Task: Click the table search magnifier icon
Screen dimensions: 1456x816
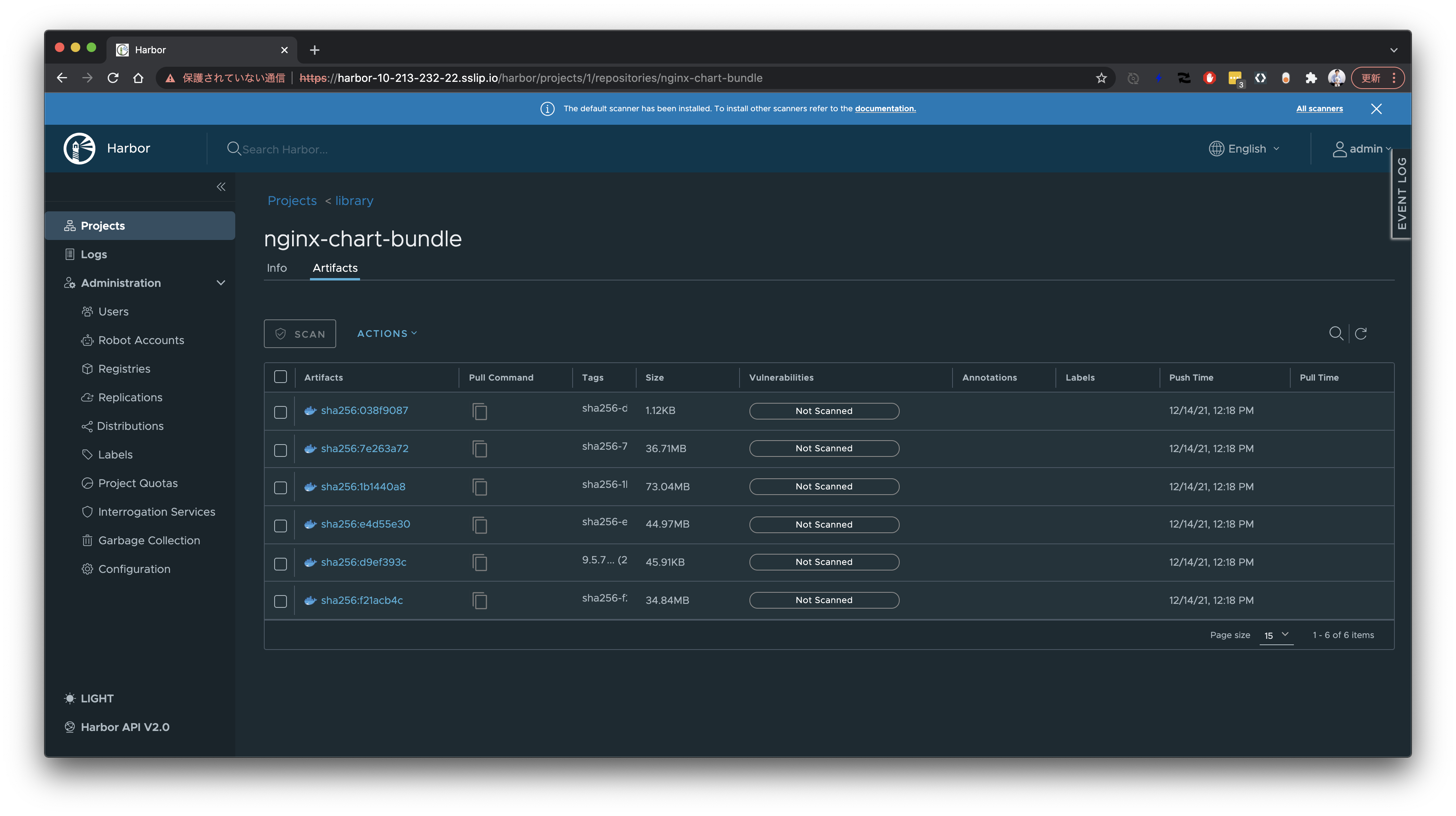Action: tap(1336, 333)
